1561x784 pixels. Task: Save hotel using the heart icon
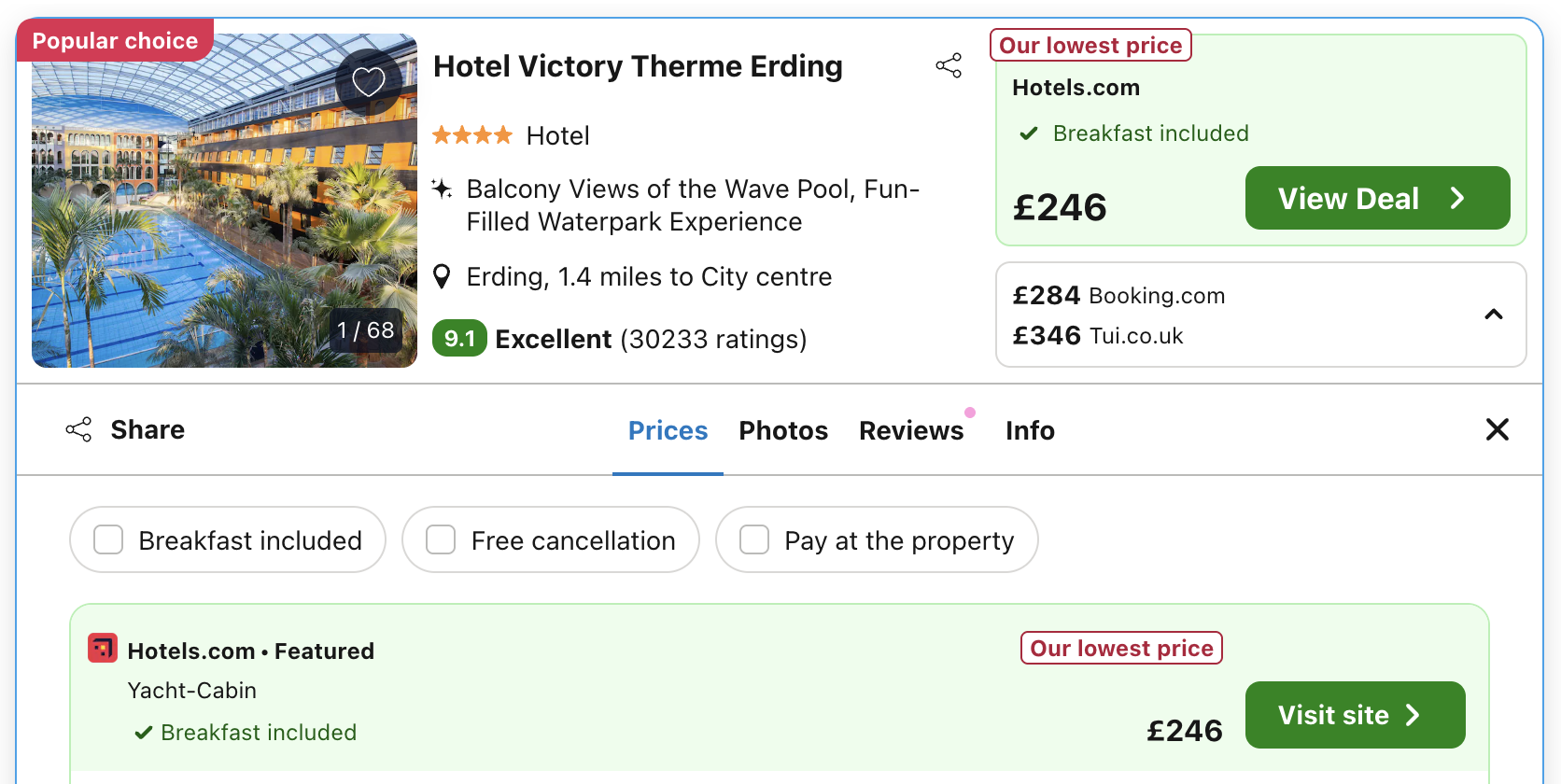[x=369, y=80]
